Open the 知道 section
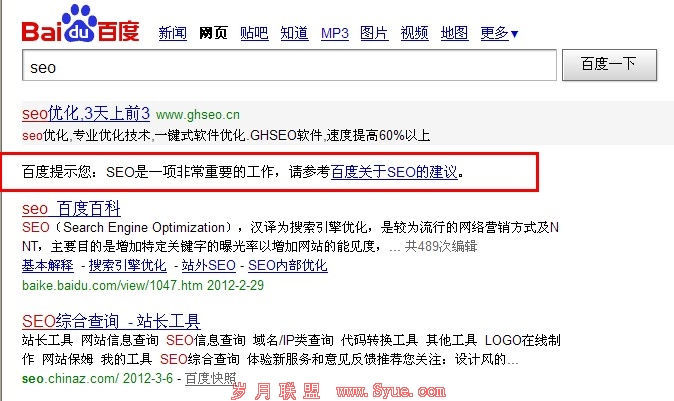This screenshot has height=401, width=674. click(294, 34)
